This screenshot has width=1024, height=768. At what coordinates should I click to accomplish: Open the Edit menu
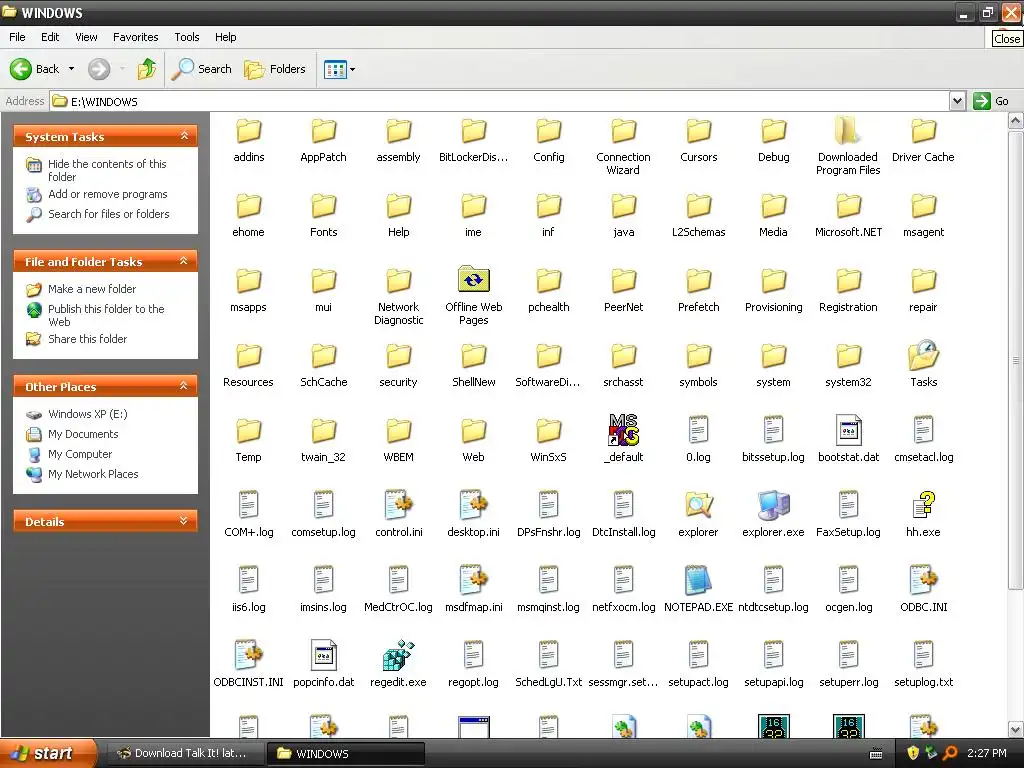click(x=50, y=37)
